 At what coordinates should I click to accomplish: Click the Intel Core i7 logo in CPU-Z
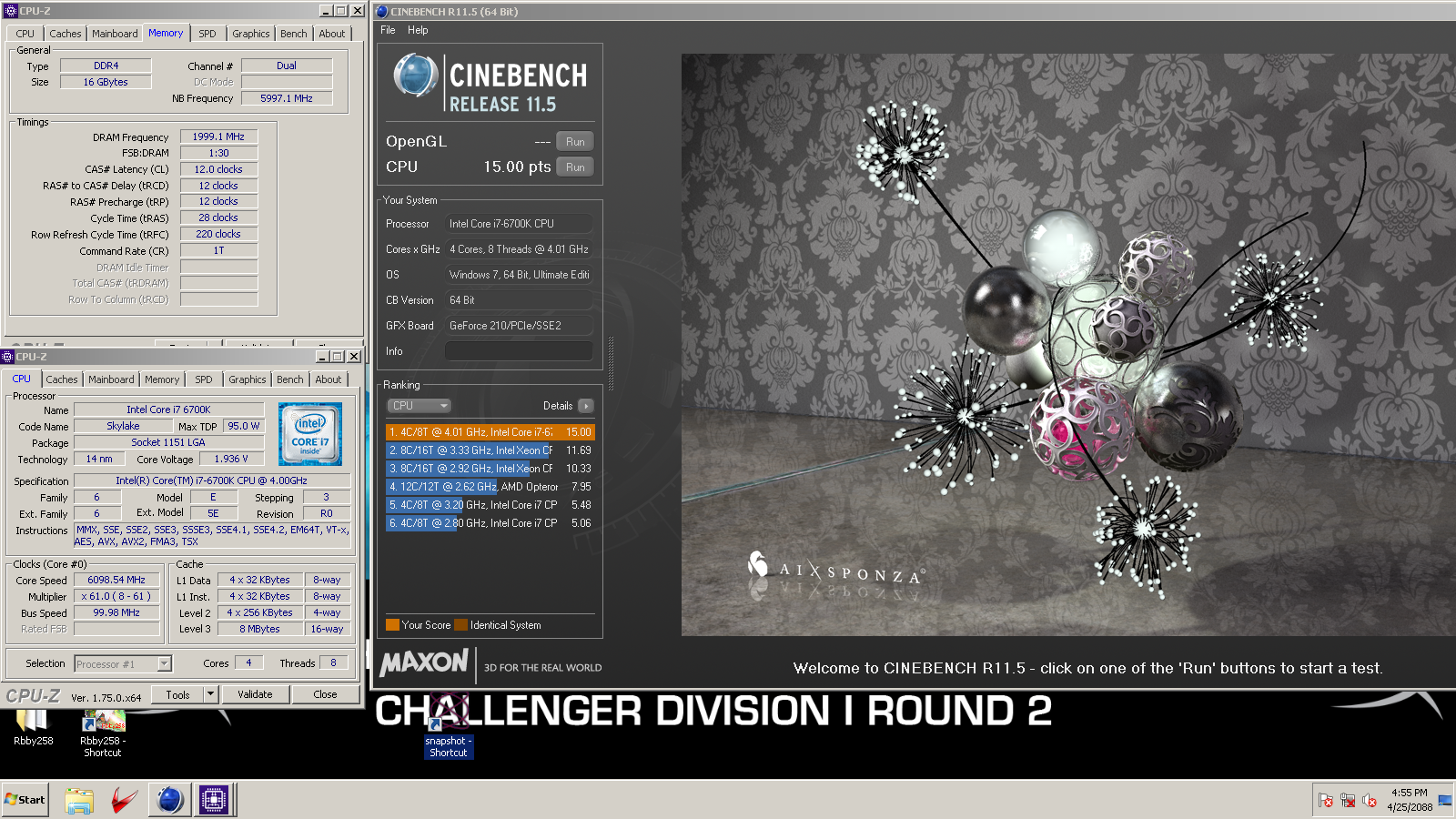coord(310,434)
